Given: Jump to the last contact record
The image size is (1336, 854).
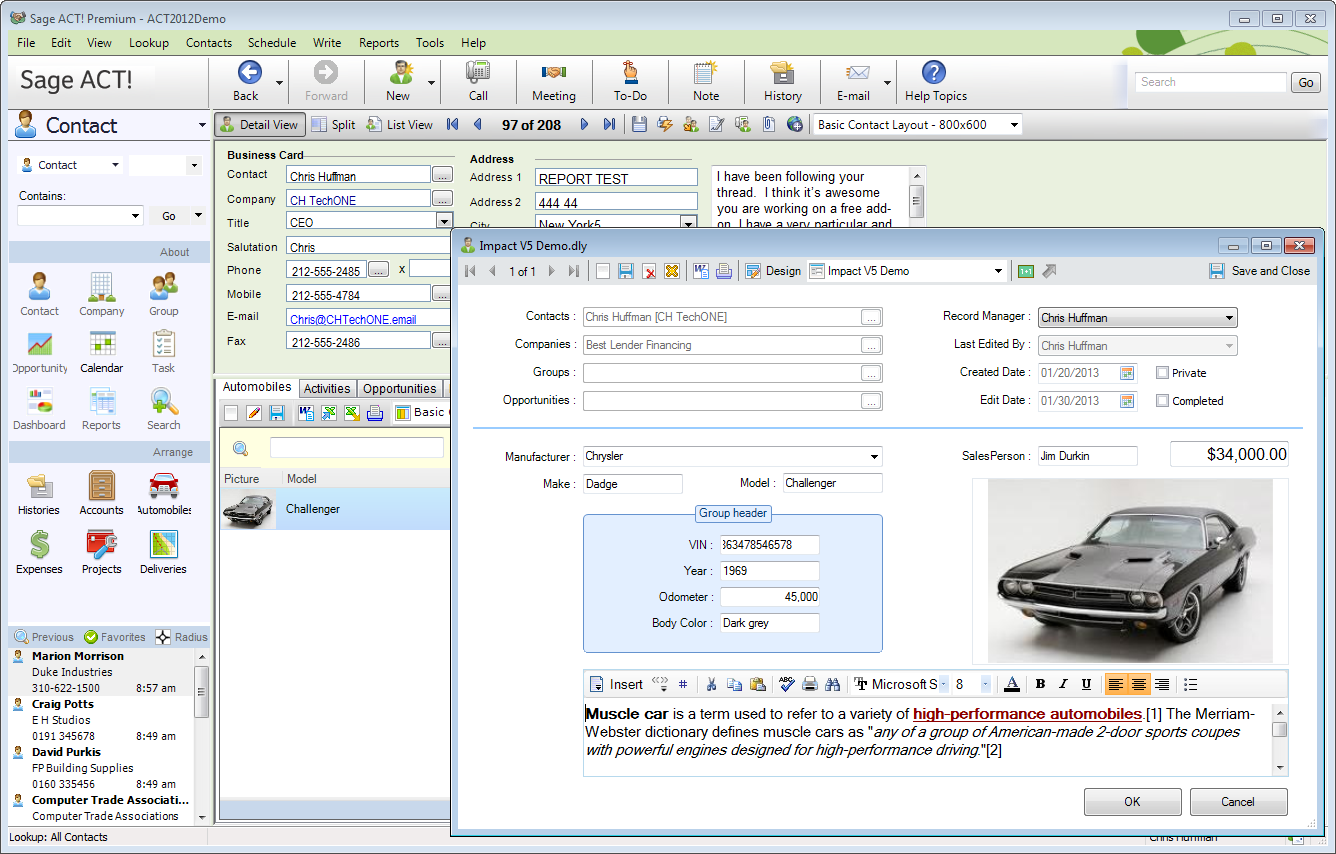Looking at the screenshot, I should click(610, 125).
